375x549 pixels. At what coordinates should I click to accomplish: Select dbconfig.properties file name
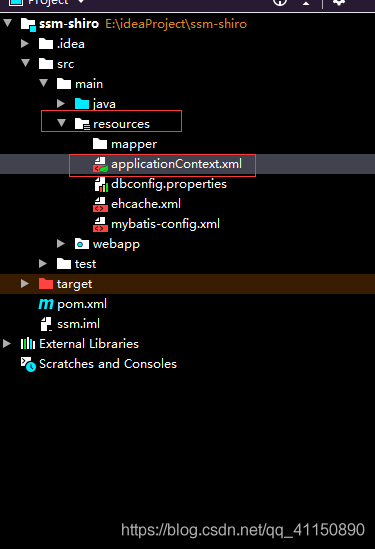pyautogui.click(x=169, y=184)
